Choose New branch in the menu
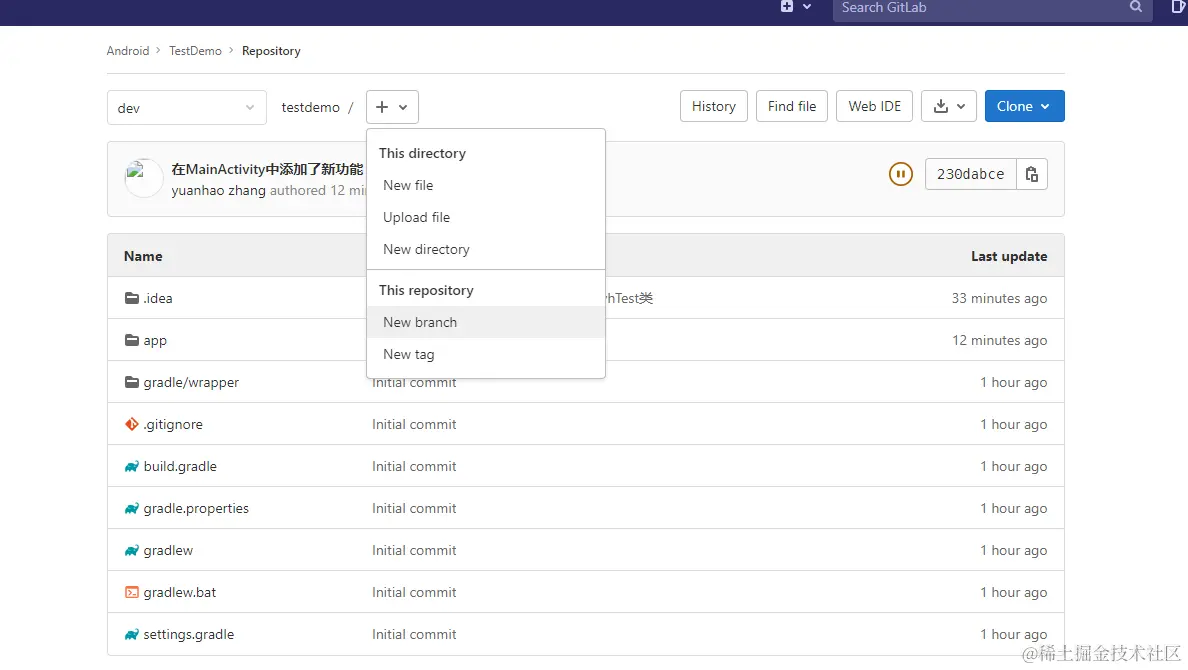This screenshot has height=670, width=1188. 486,322
